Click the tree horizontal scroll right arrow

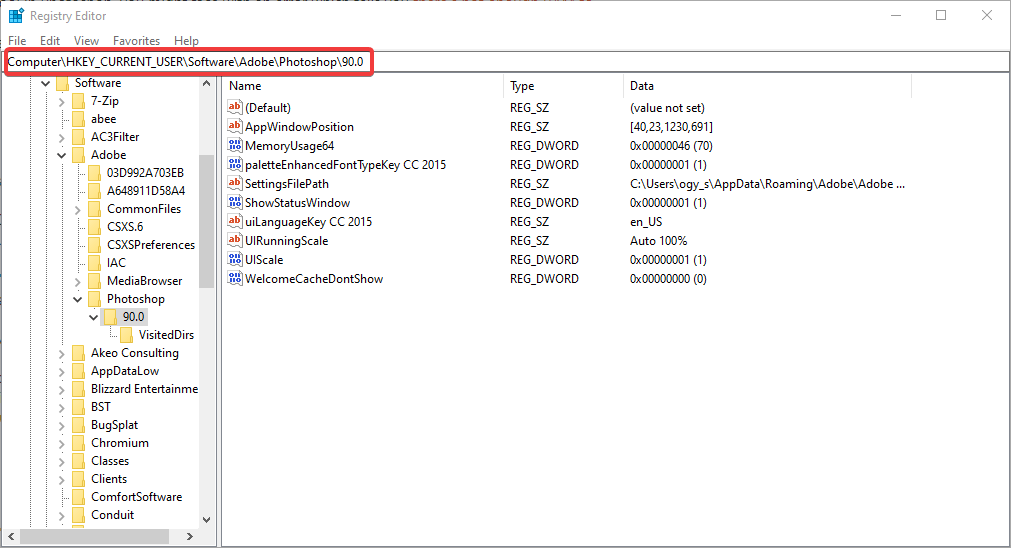point(190,536)
